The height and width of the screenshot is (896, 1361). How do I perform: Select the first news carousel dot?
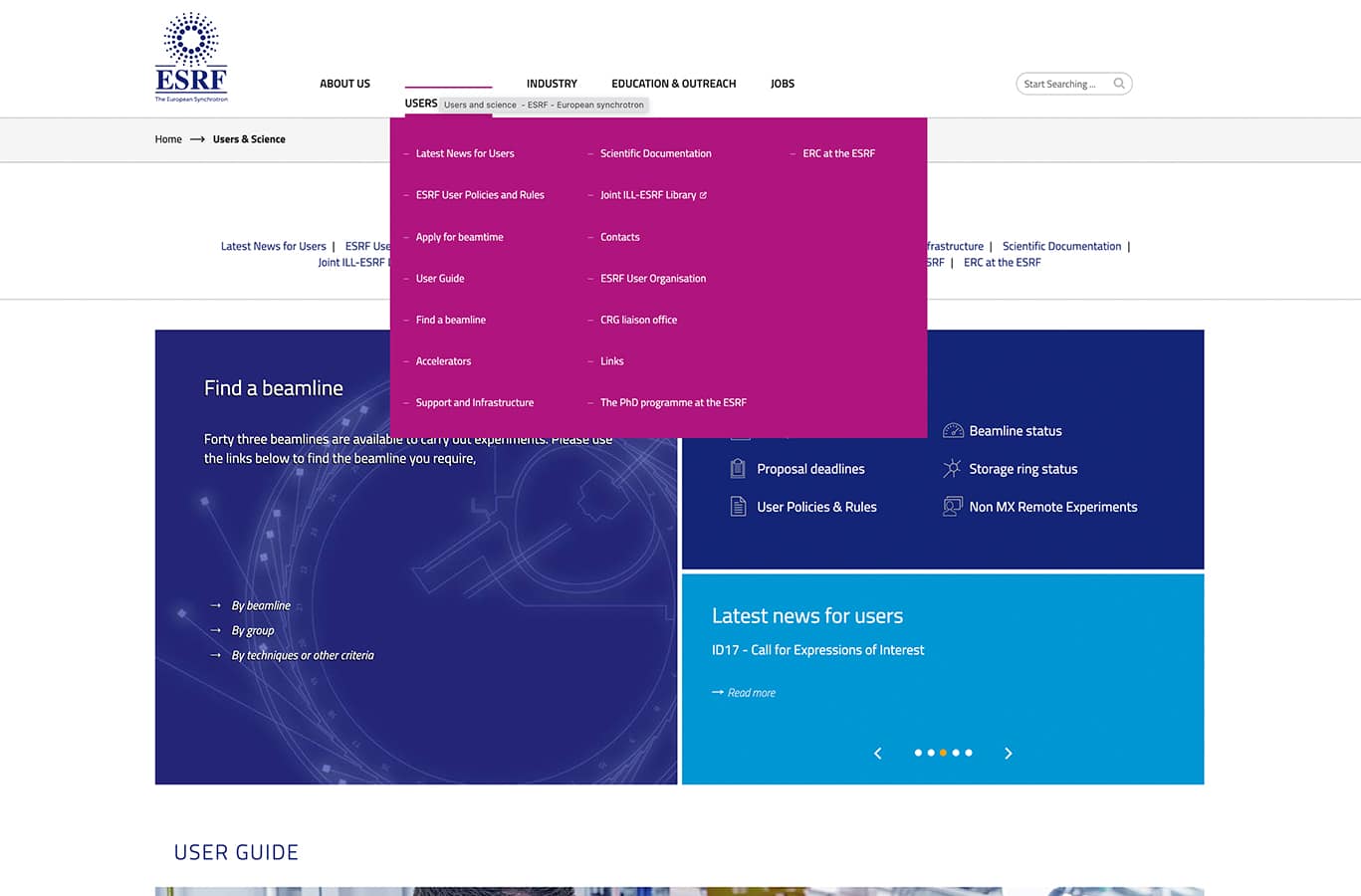pyautogui.click(x=918, y=753)
